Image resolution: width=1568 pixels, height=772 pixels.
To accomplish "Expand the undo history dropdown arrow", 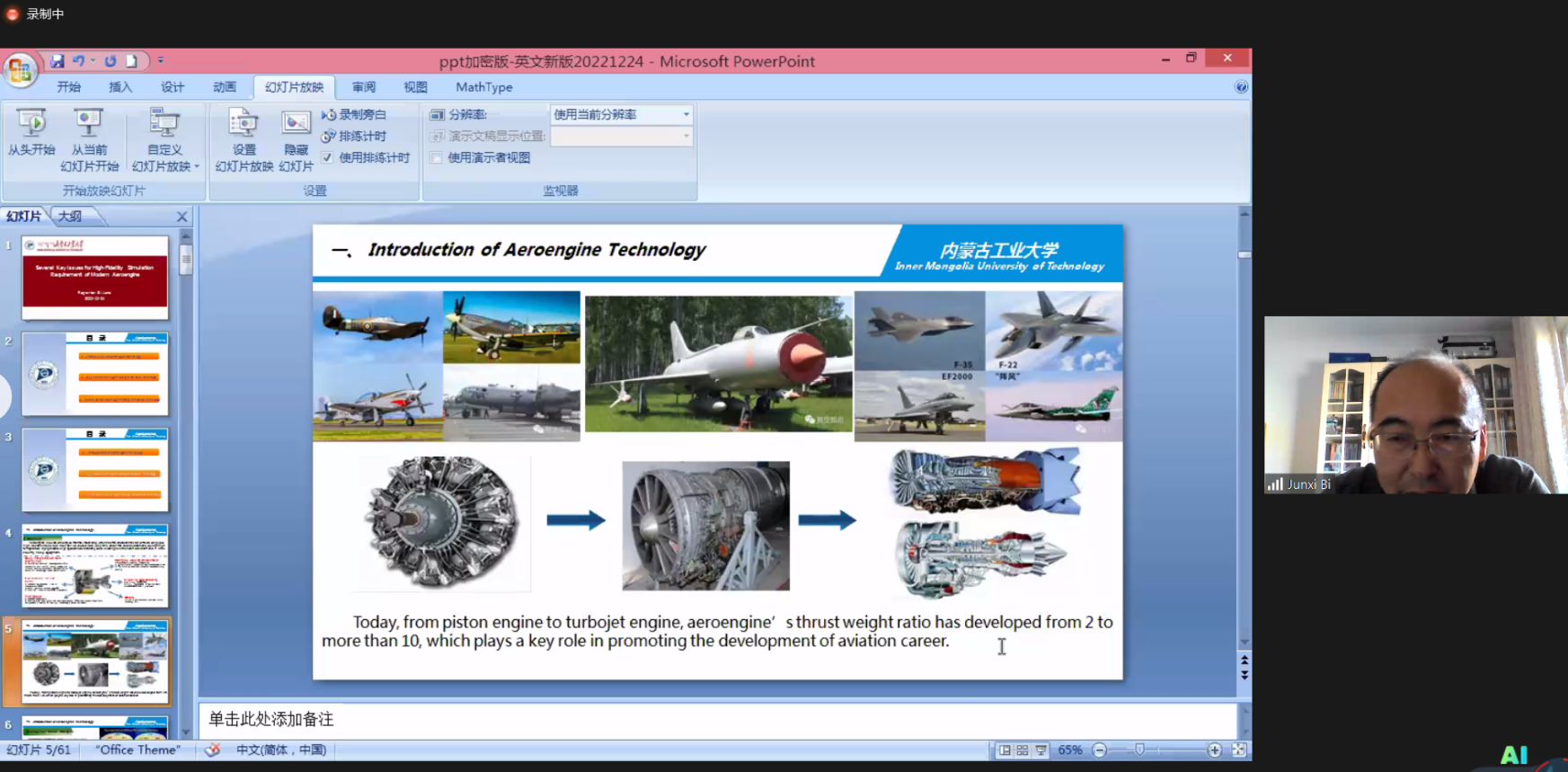I will click(93, 61).
